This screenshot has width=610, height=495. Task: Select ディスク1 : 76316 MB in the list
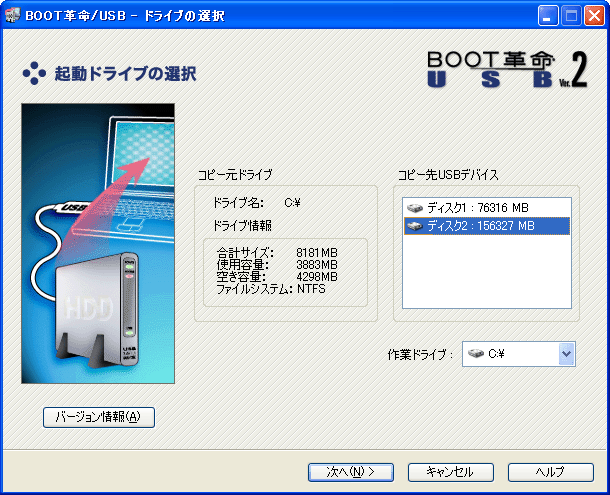coord(487,208)
